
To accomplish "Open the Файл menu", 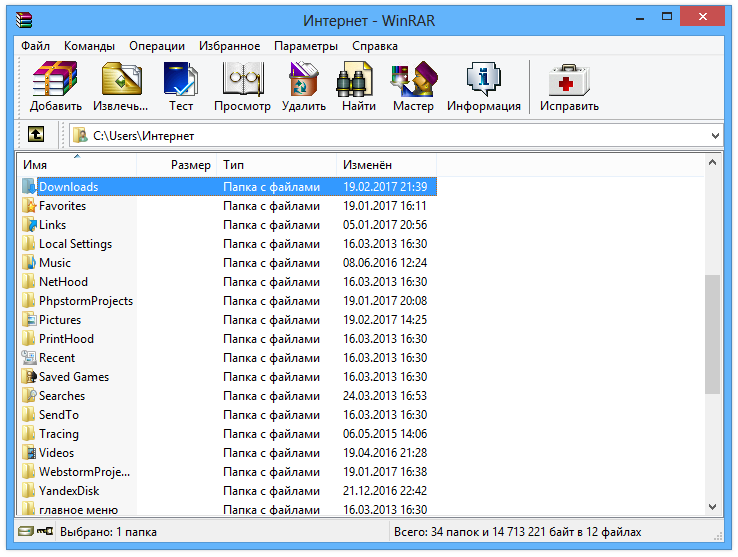I will 35,46.
